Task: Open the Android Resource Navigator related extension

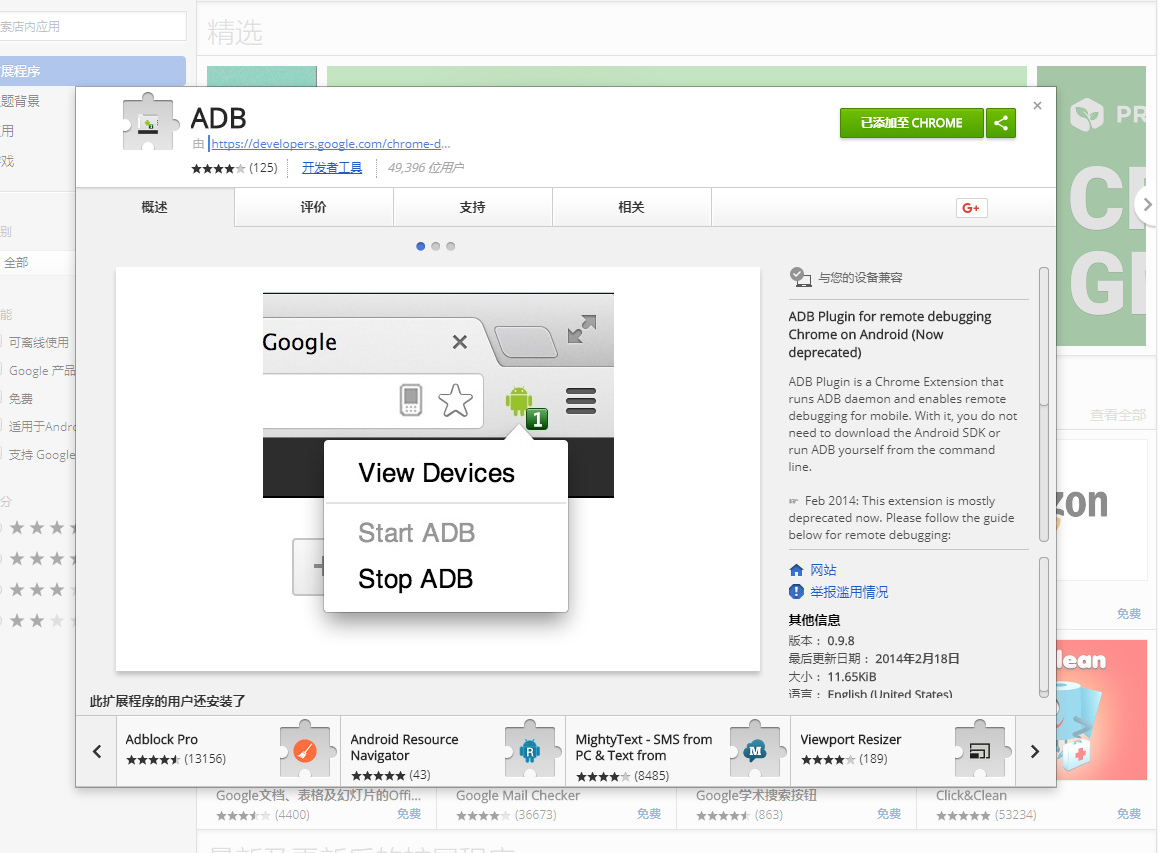Action: point(453,750)
